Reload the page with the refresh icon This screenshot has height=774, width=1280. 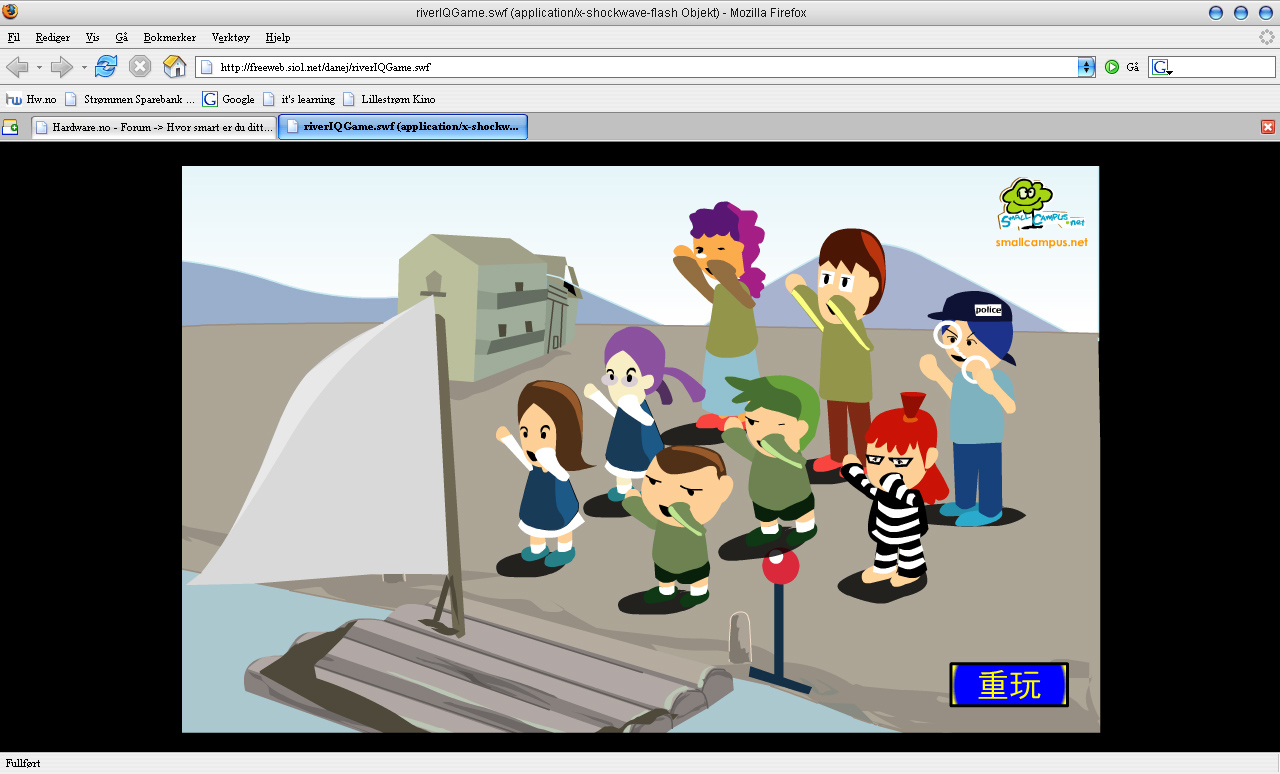[x=106, y=67]
